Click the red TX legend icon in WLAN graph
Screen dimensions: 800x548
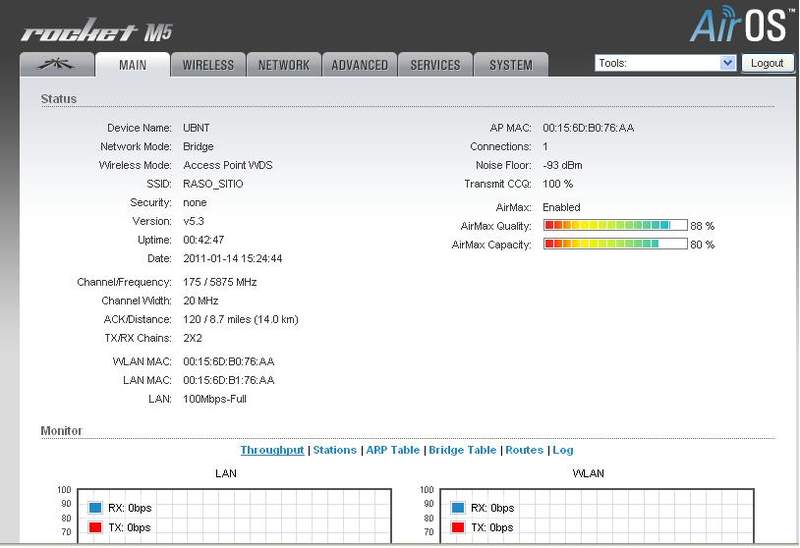[458, 527]
